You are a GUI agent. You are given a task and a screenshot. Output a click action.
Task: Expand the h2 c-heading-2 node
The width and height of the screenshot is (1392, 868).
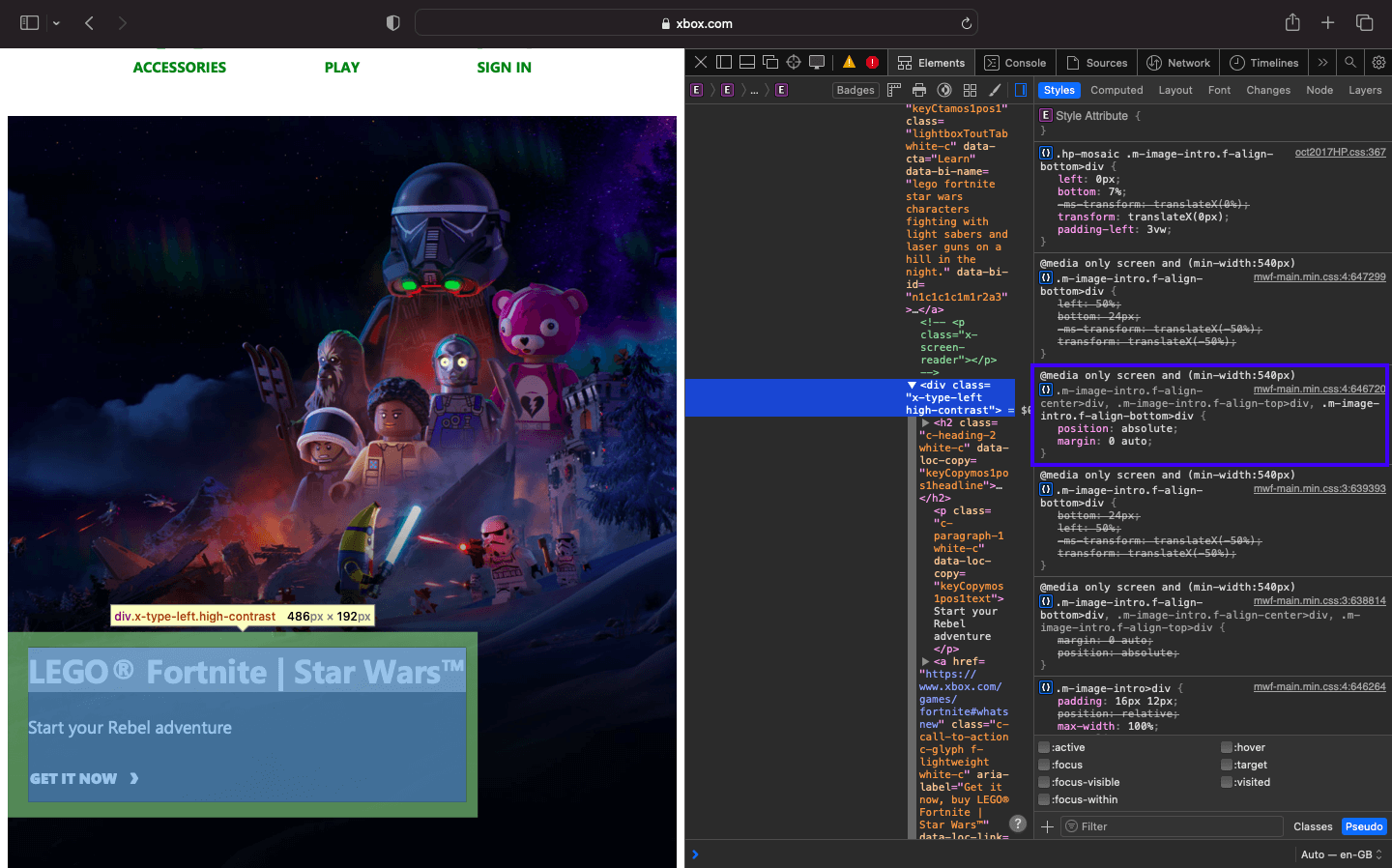[925, 422]
